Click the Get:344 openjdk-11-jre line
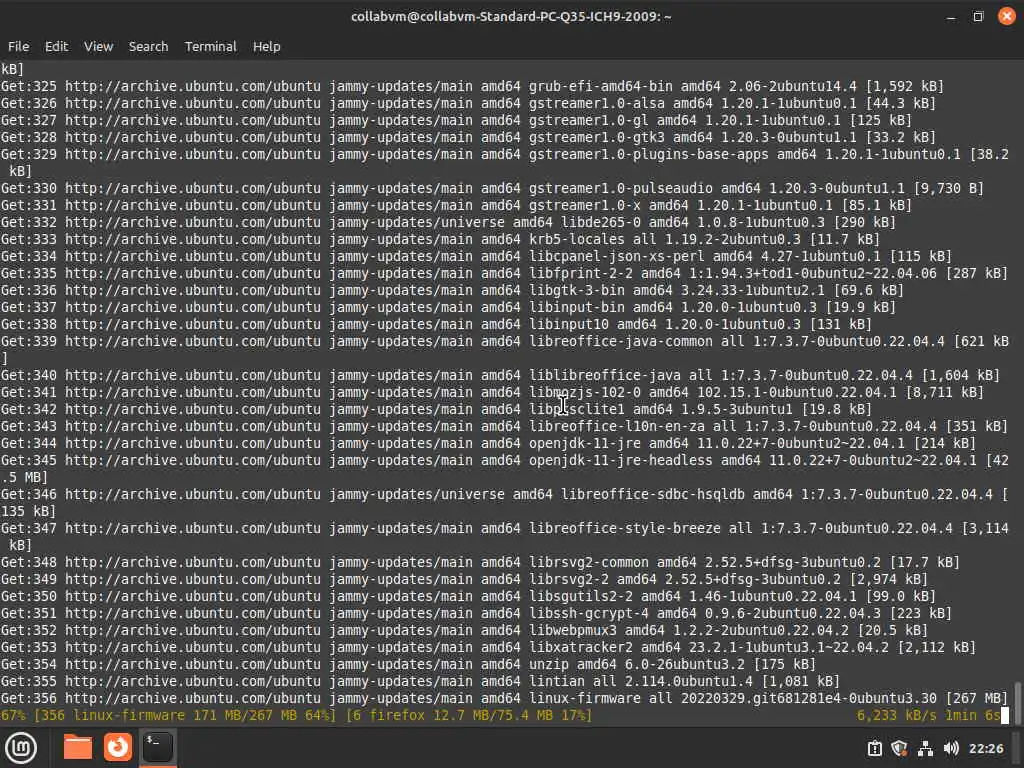This screenshot has height=768, width=1024. pyautogui.click(x=488, y=443)
